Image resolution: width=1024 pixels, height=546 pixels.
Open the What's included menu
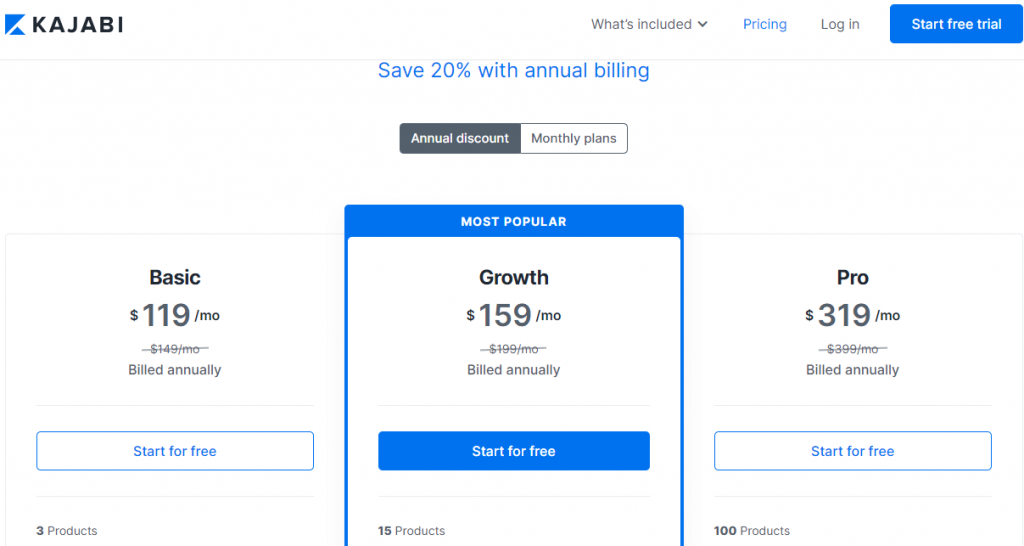[x=641, y=24]
